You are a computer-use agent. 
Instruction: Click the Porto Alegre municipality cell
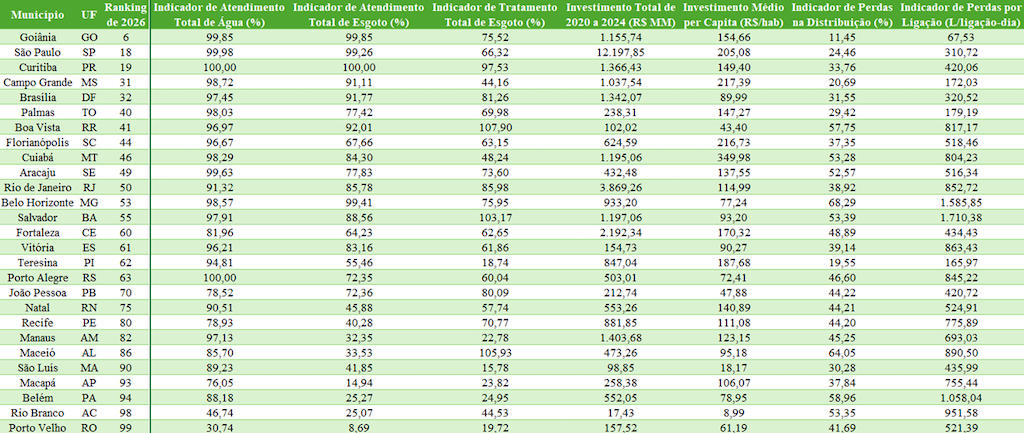(x=38, y=278)
